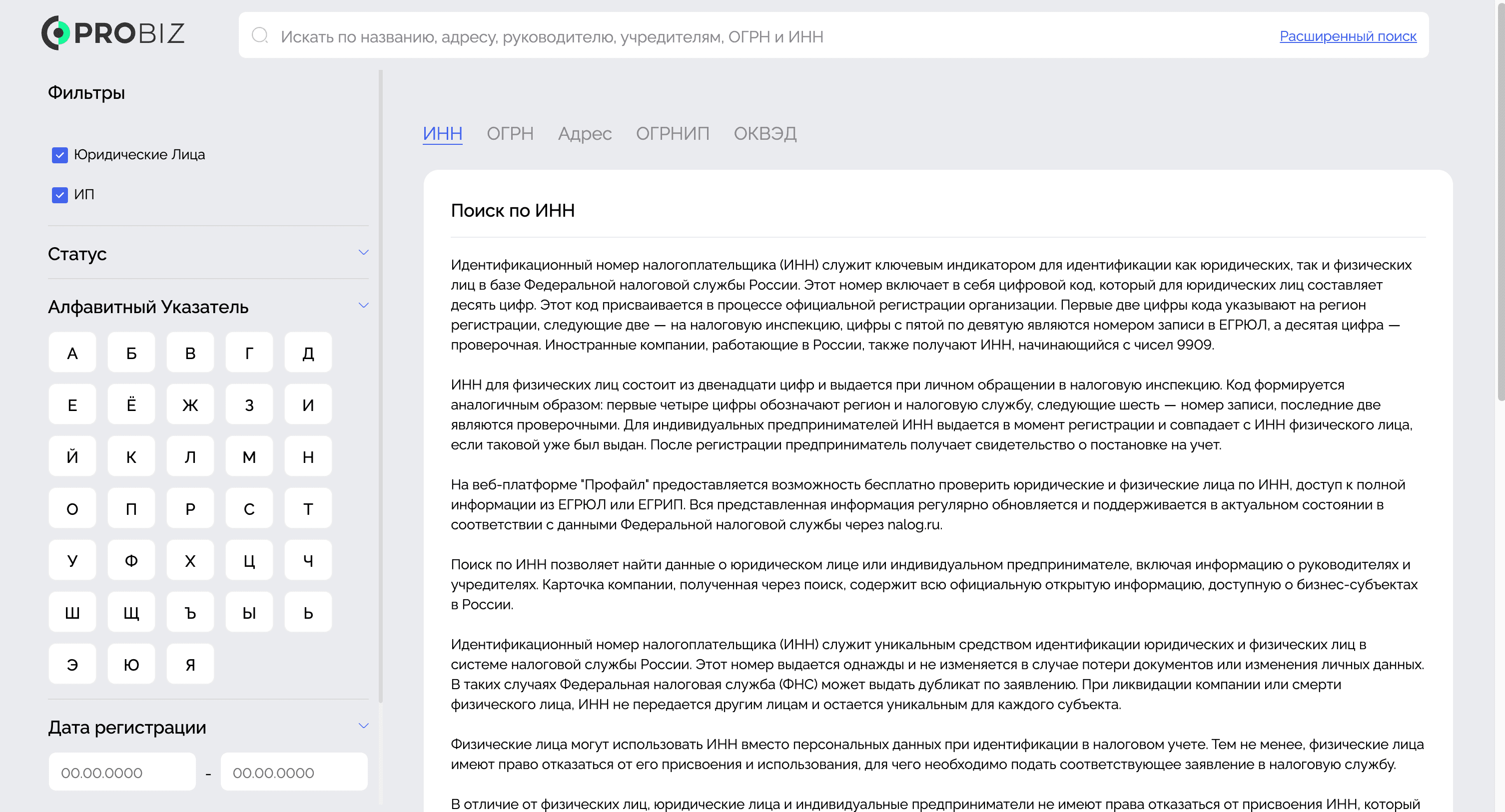Choose letter А in alphabet index

pyautogui.click(x=72, y=353)
